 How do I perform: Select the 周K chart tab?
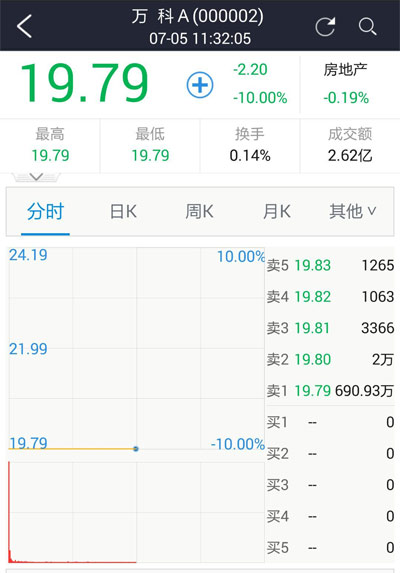pos(199,211)
